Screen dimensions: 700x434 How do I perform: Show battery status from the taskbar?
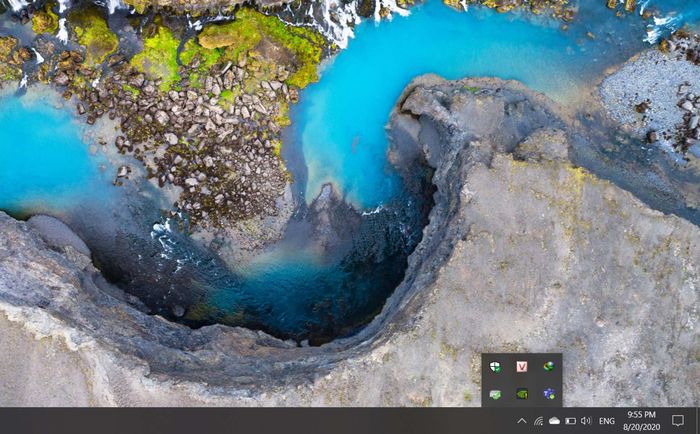coord(570,421)
